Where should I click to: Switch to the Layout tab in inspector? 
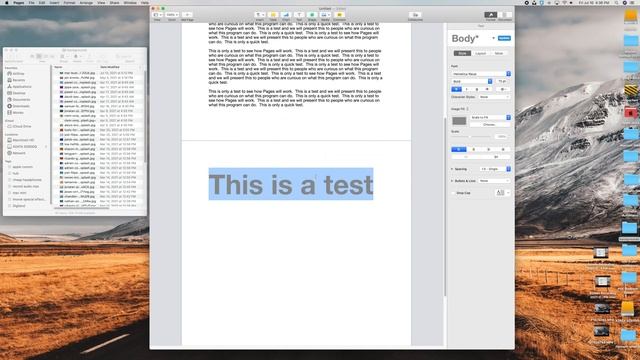pos(480,53)
